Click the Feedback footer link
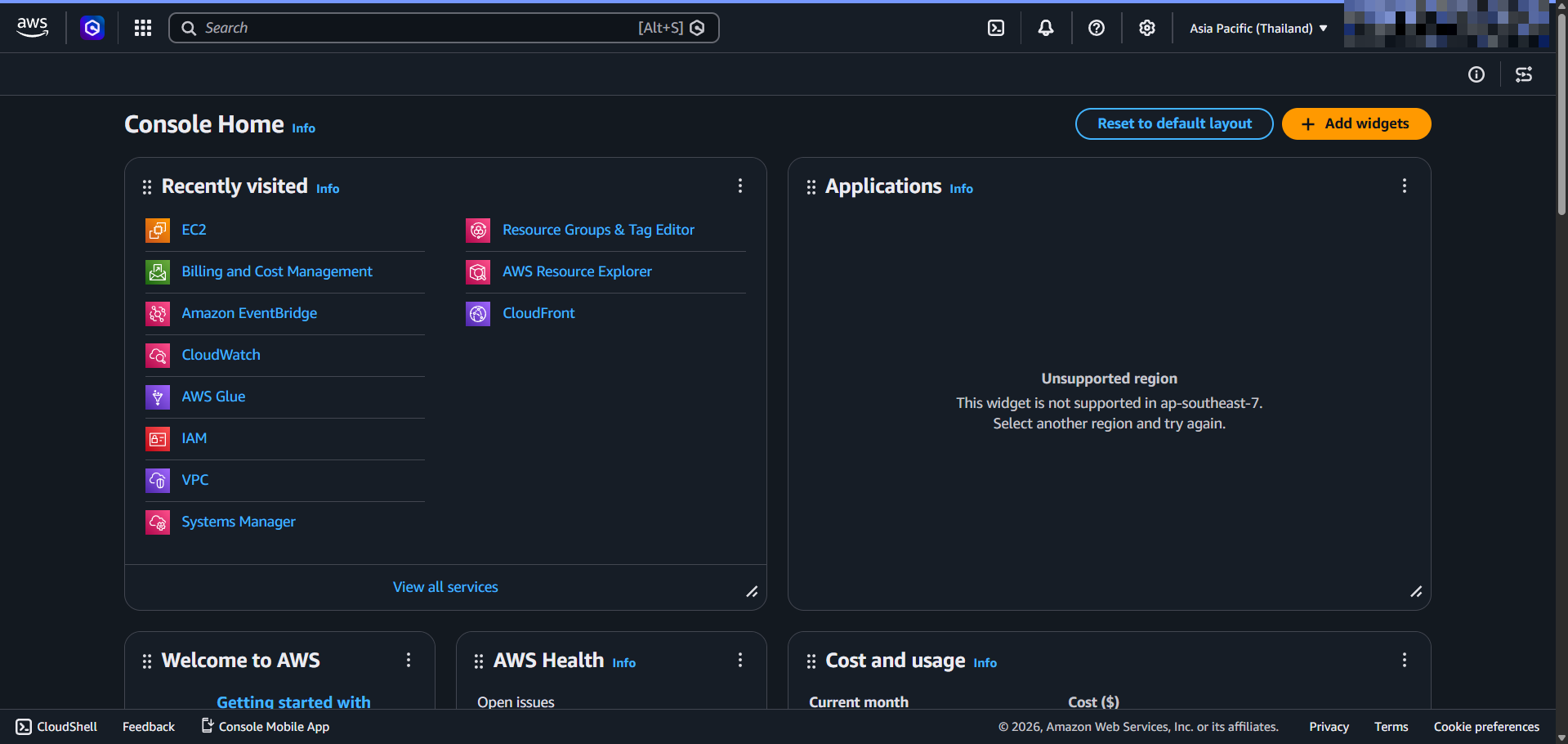1568x744 pixels. [x=149, y=727]
